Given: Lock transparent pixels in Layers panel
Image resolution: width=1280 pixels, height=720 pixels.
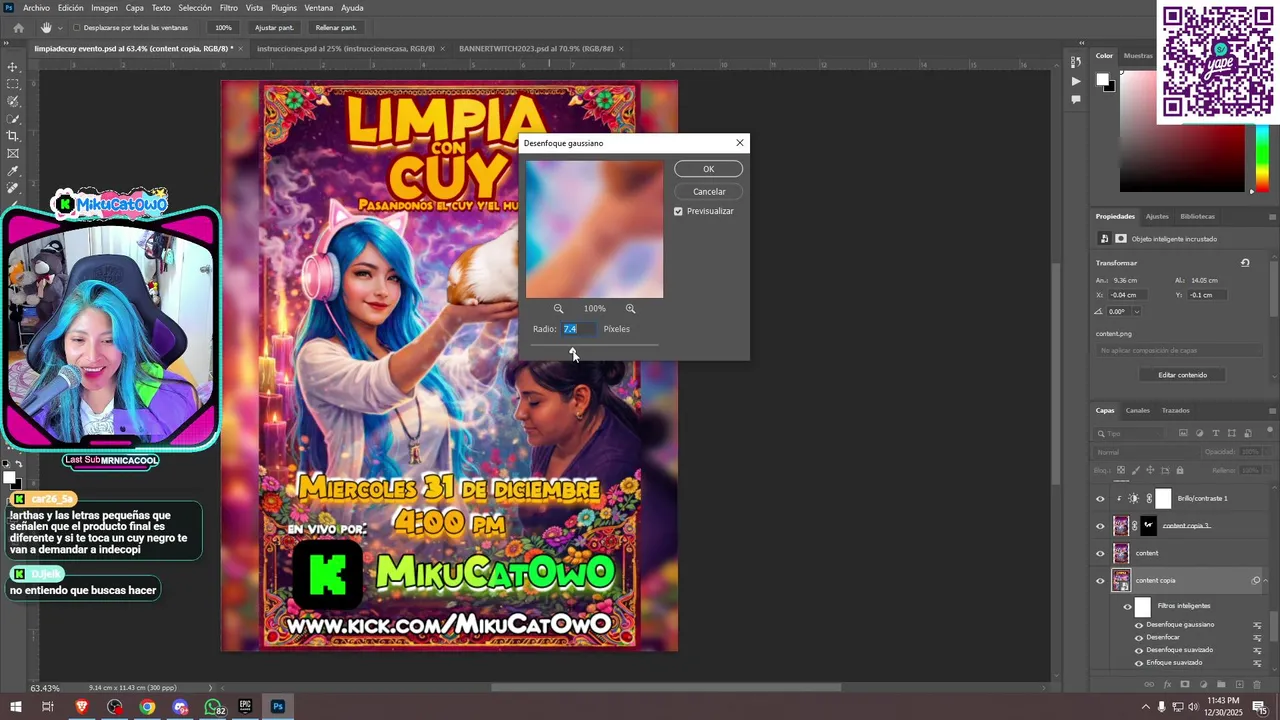Looking at the screenshot, I should point(1121,470).
